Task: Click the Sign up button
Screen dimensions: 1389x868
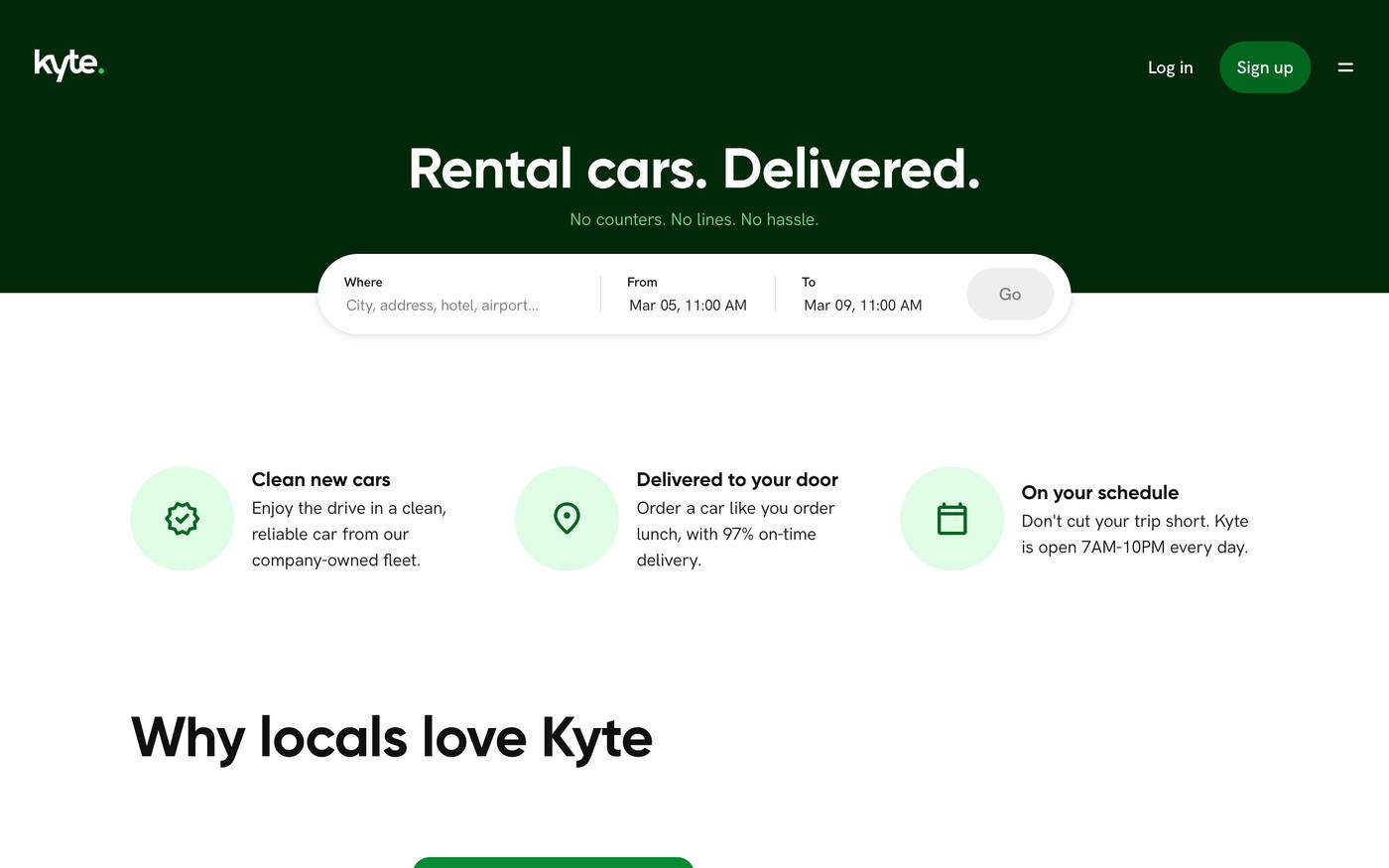Action: tap(1264, 66)
